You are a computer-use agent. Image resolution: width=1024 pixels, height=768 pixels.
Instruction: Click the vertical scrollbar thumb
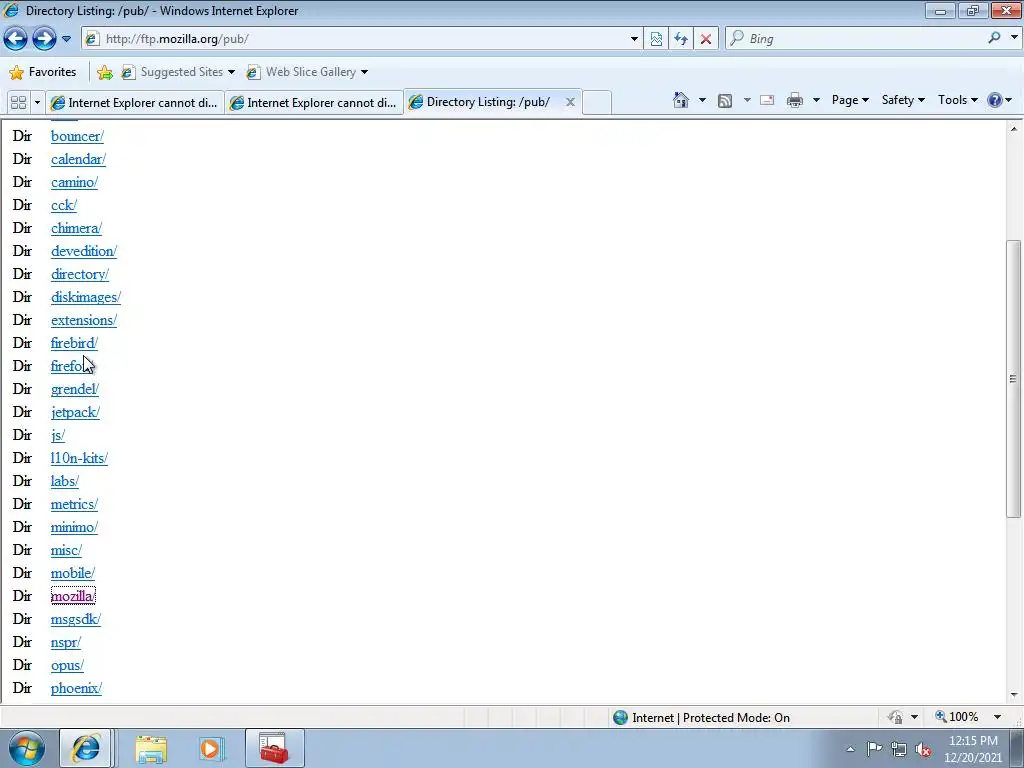click(x=1014, y=378)
